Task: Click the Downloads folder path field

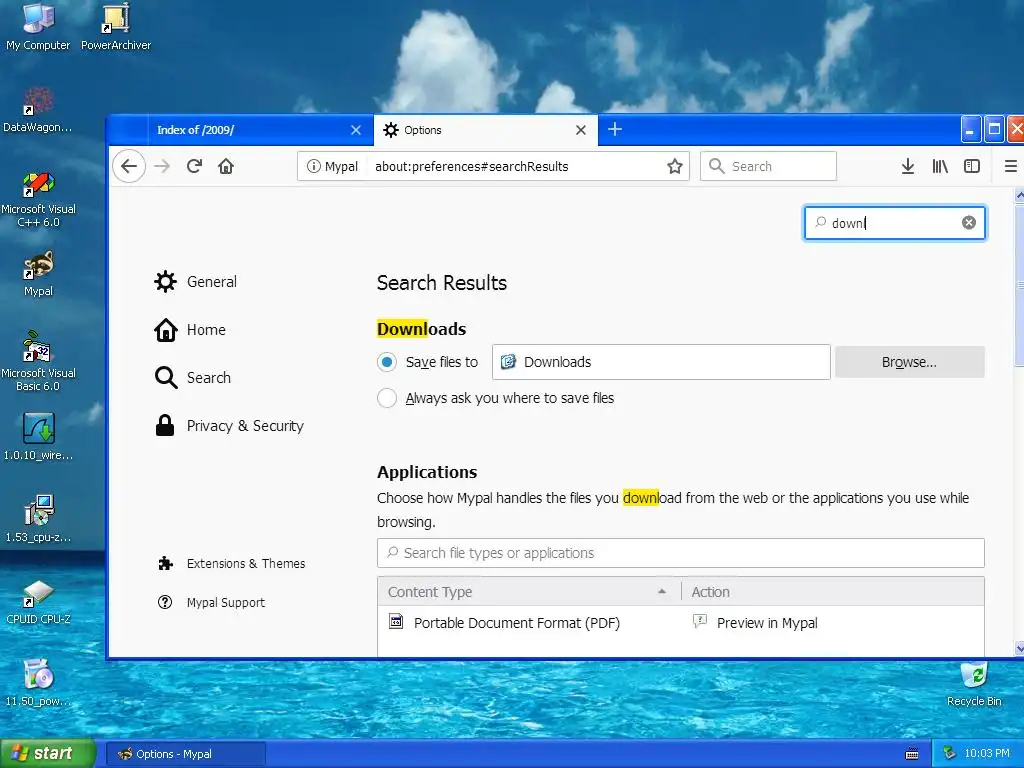Action: [661, 362]
